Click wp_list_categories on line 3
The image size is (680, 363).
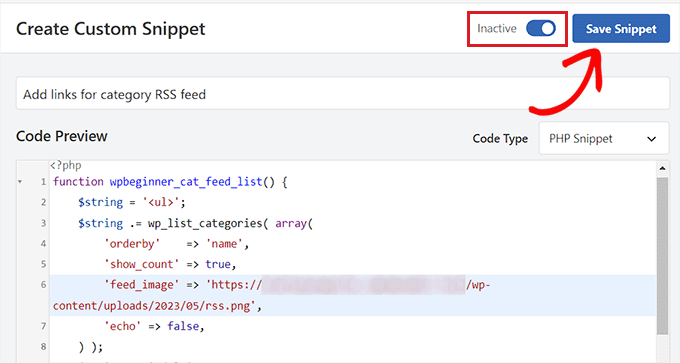[205, 223]
